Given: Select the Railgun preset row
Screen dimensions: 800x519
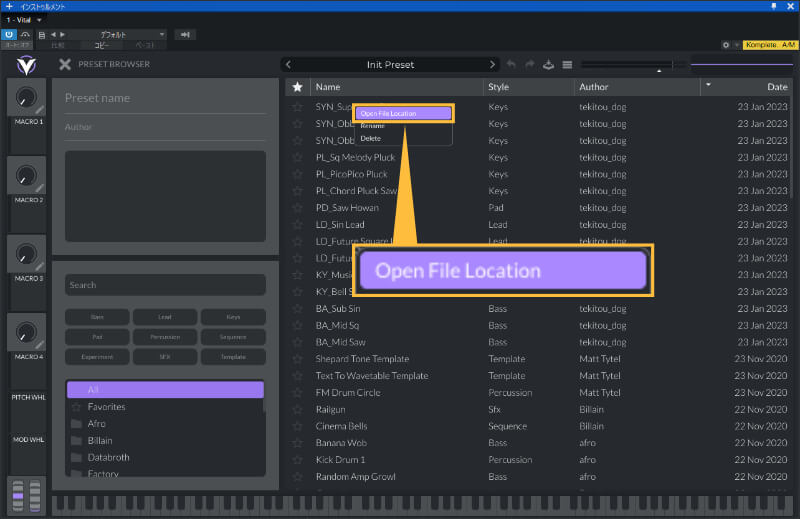Looking at the screenshot, I should coord(538,409).
